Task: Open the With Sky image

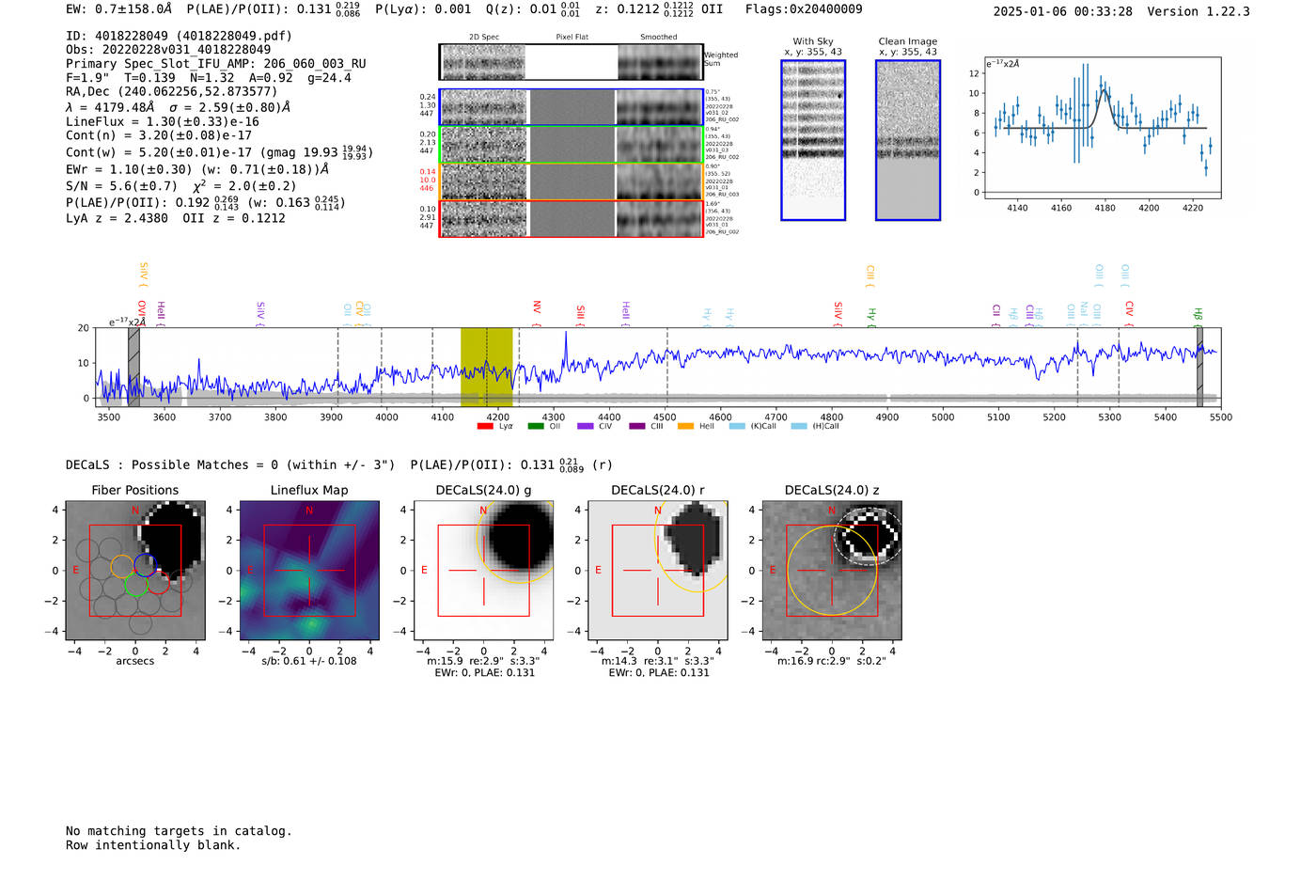Action: [813, 140]
